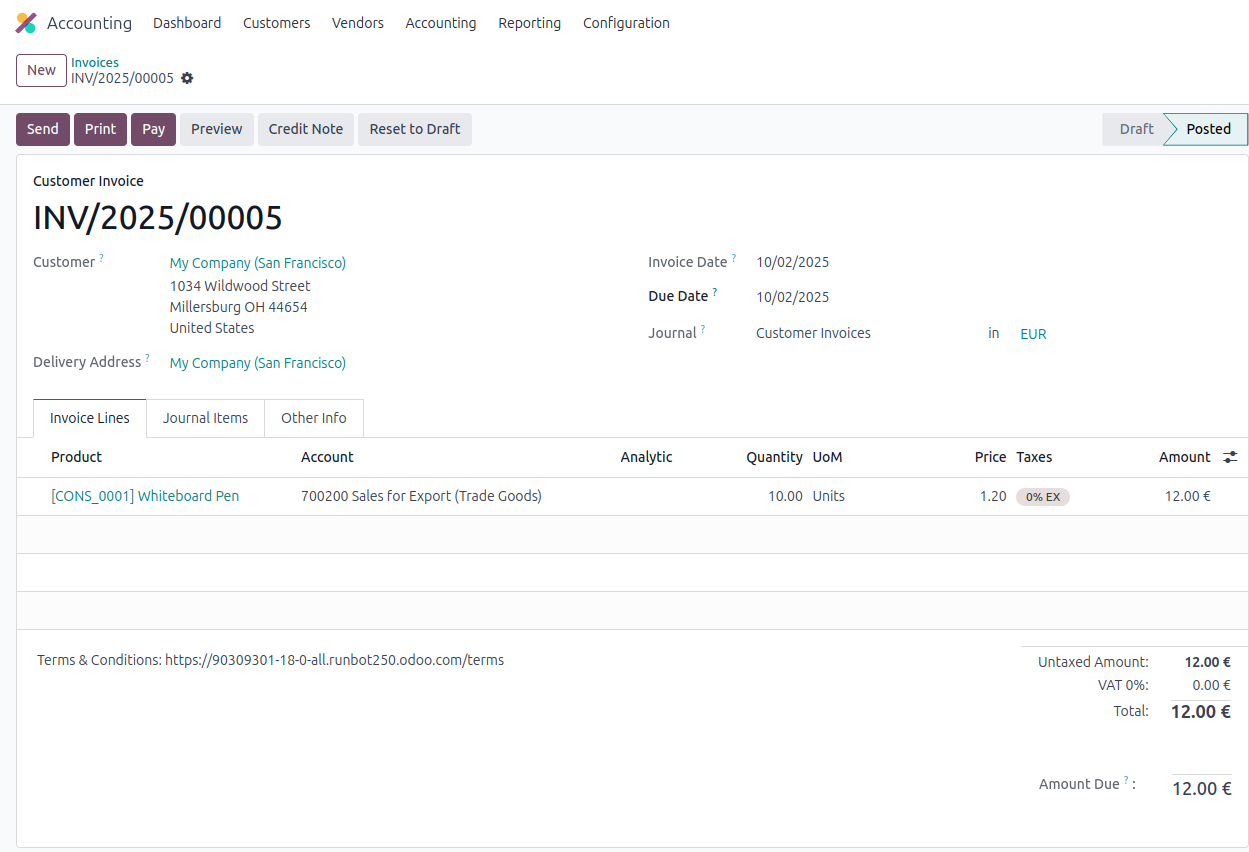Click the Due Date help question mark
Viewport: 1249px width, 852px height.
pos(714,292)
